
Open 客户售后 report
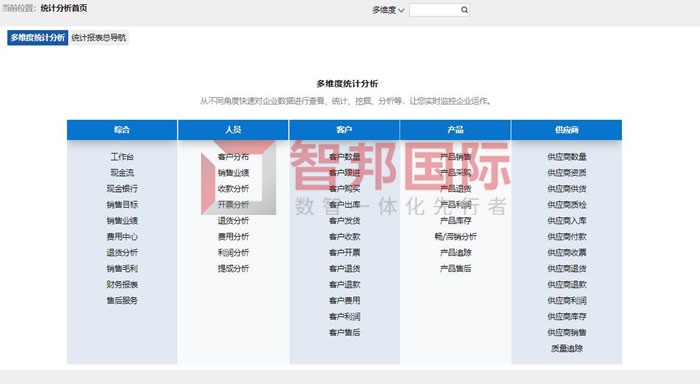tap(344, 333)
